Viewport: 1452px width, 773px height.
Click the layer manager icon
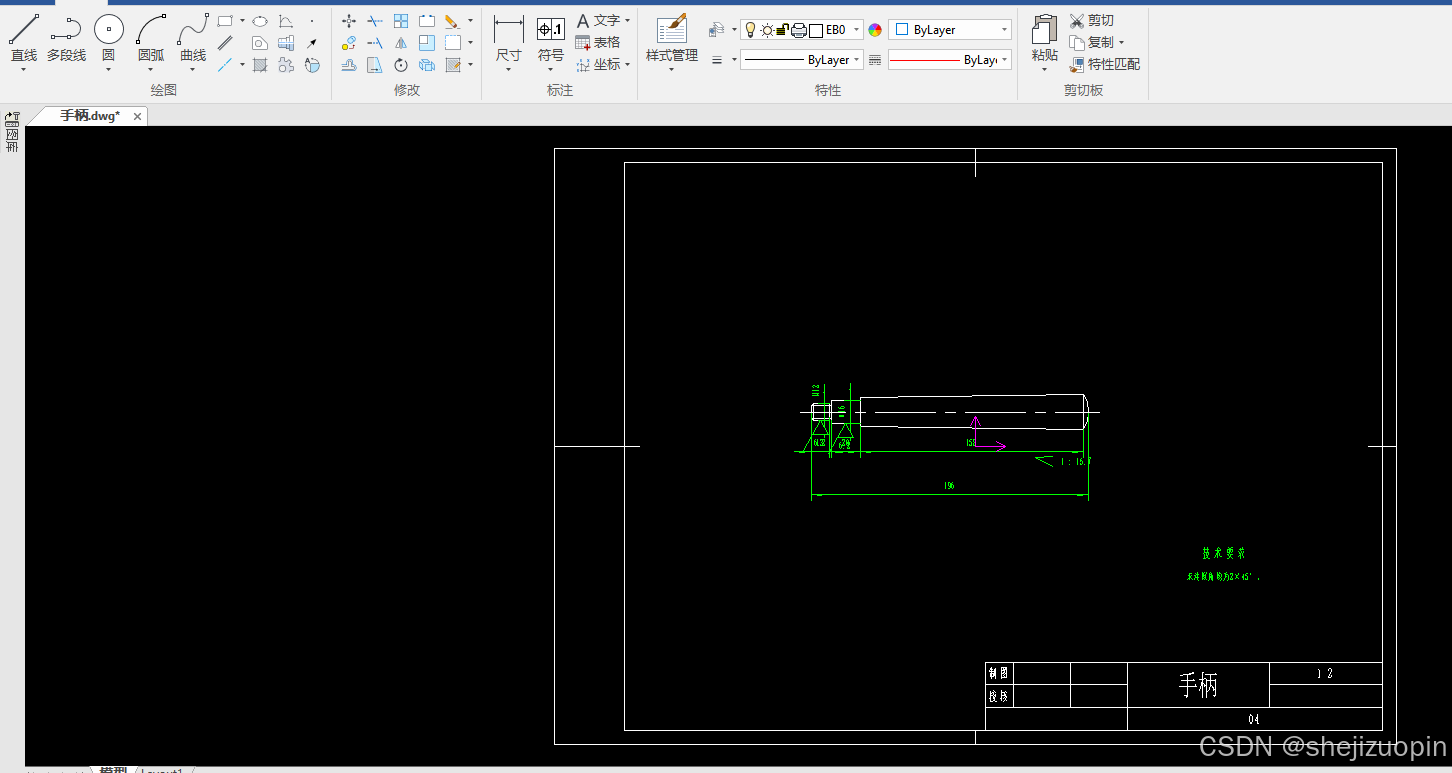pos(716,30)
